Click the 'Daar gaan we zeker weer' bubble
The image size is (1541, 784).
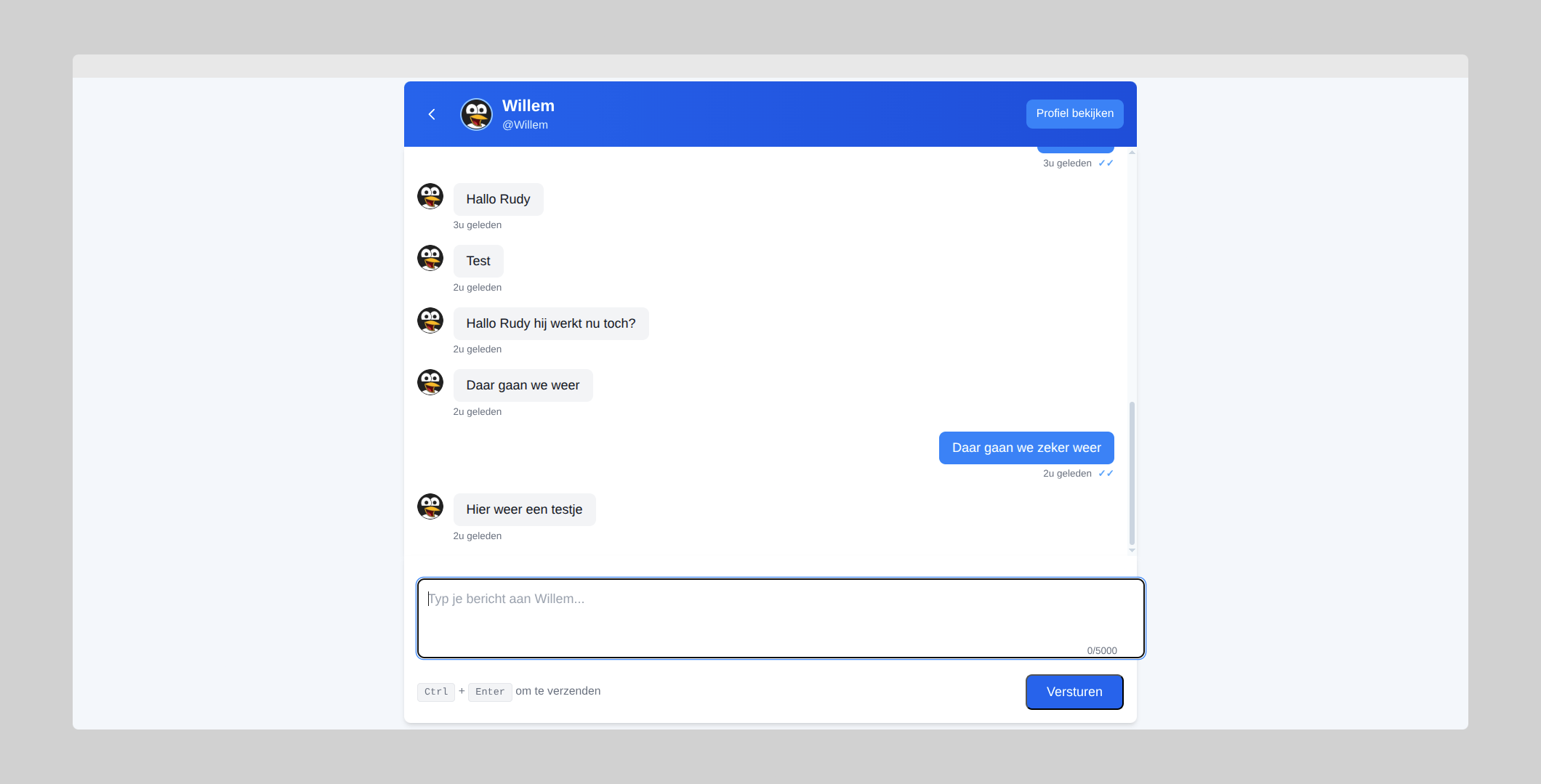pyautogui.click(x=1026, y=448)
